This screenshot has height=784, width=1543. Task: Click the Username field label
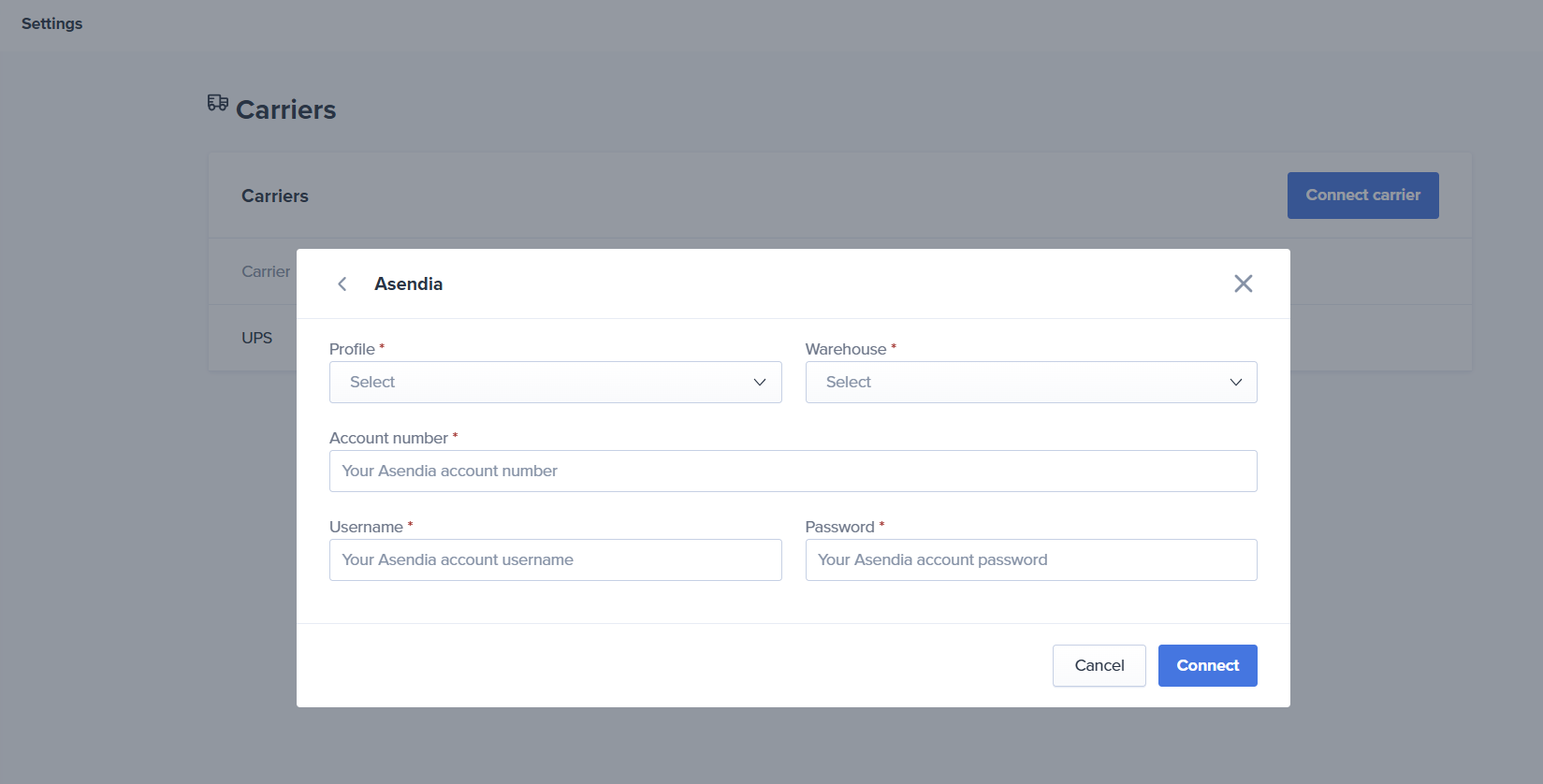366,527
